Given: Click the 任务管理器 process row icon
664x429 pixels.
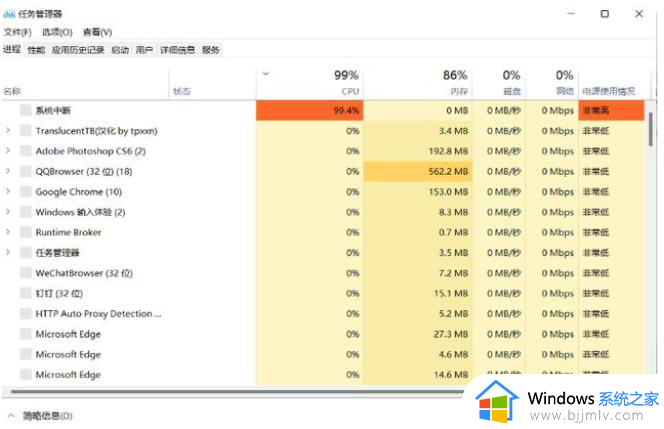Looking at the screenshot, I should click(26, 253).
